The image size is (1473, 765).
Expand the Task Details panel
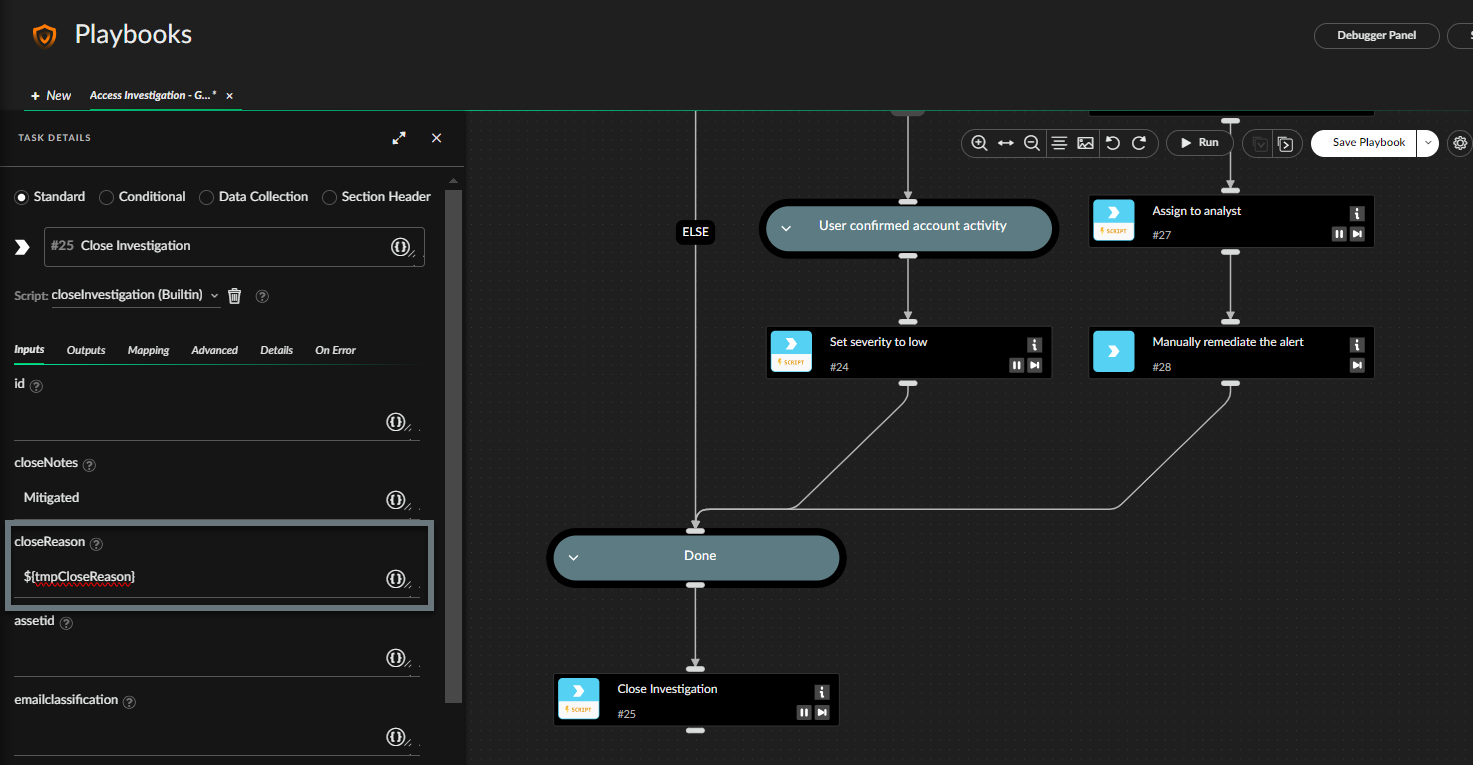[399, 138]
